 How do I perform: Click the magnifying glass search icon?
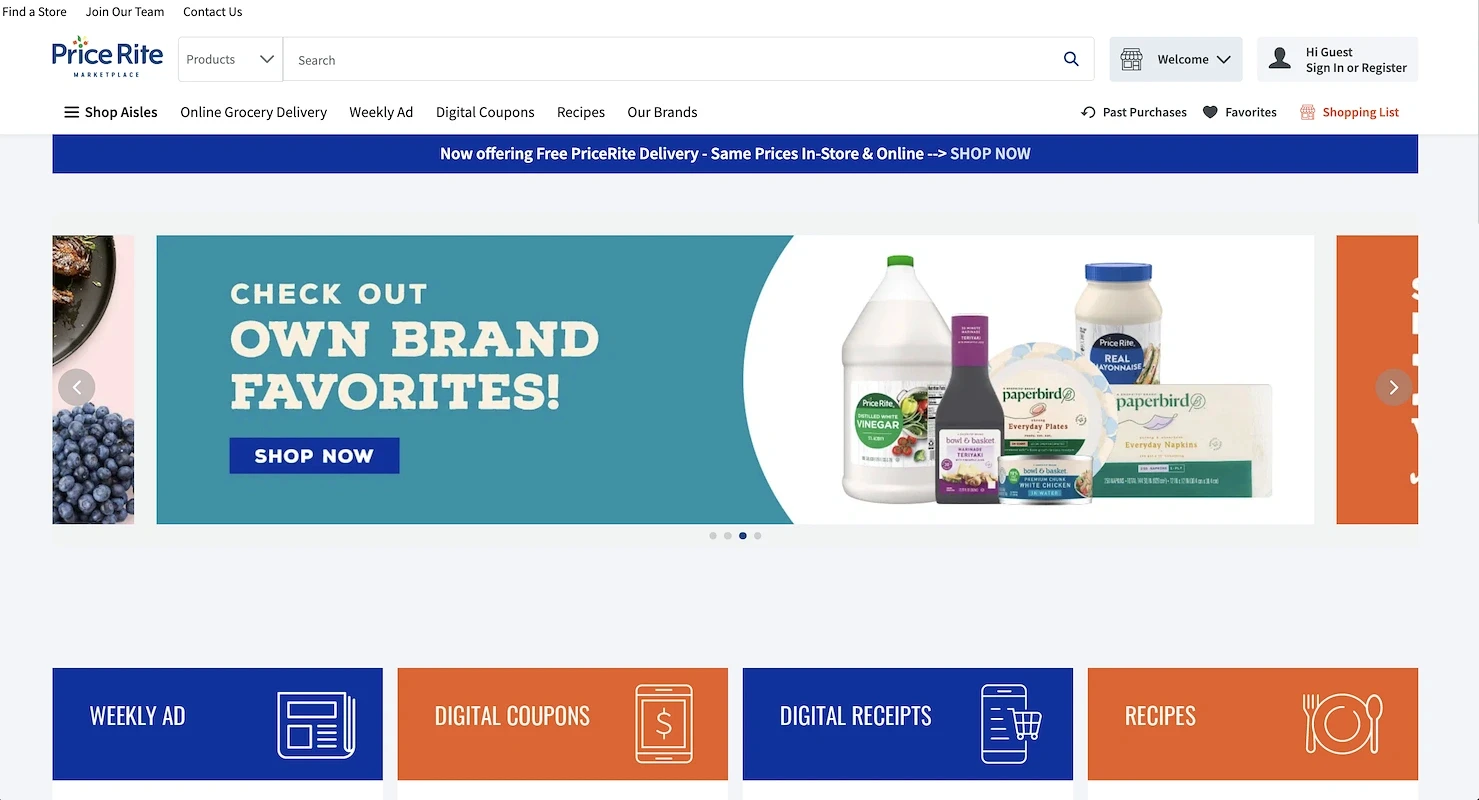pyautogui.click(x=1071, y=59)
